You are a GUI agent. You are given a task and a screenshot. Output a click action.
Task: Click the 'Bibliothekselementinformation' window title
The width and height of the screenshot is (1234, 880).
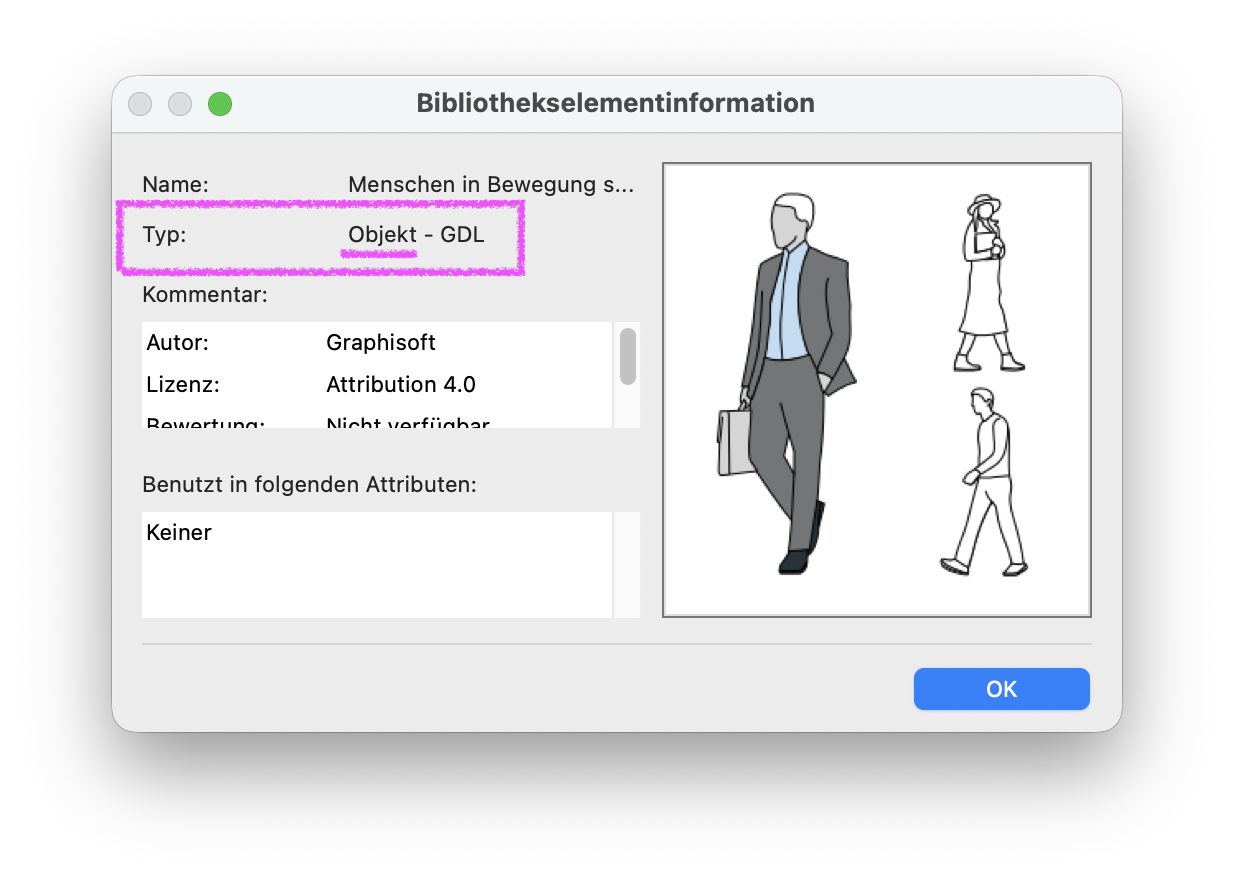tap(615, 103)
